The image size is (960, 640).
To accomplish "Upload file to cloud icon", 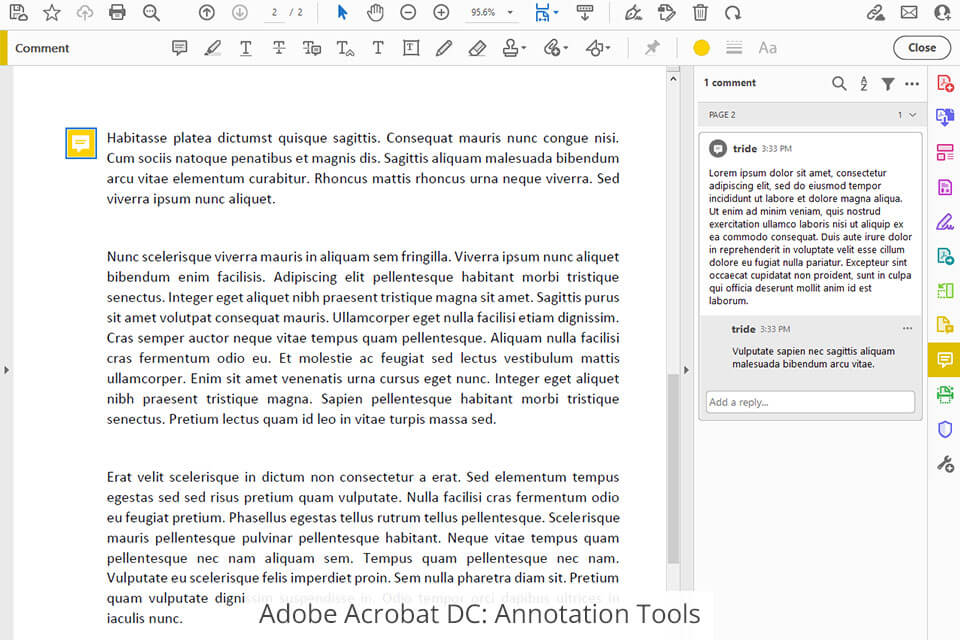I will click(84, 12).
